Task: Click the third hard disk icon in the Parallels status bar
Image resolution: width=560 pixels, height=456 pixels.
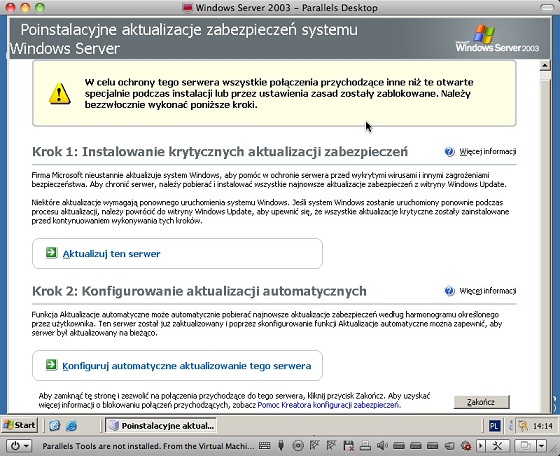Action: click(432, 446)
